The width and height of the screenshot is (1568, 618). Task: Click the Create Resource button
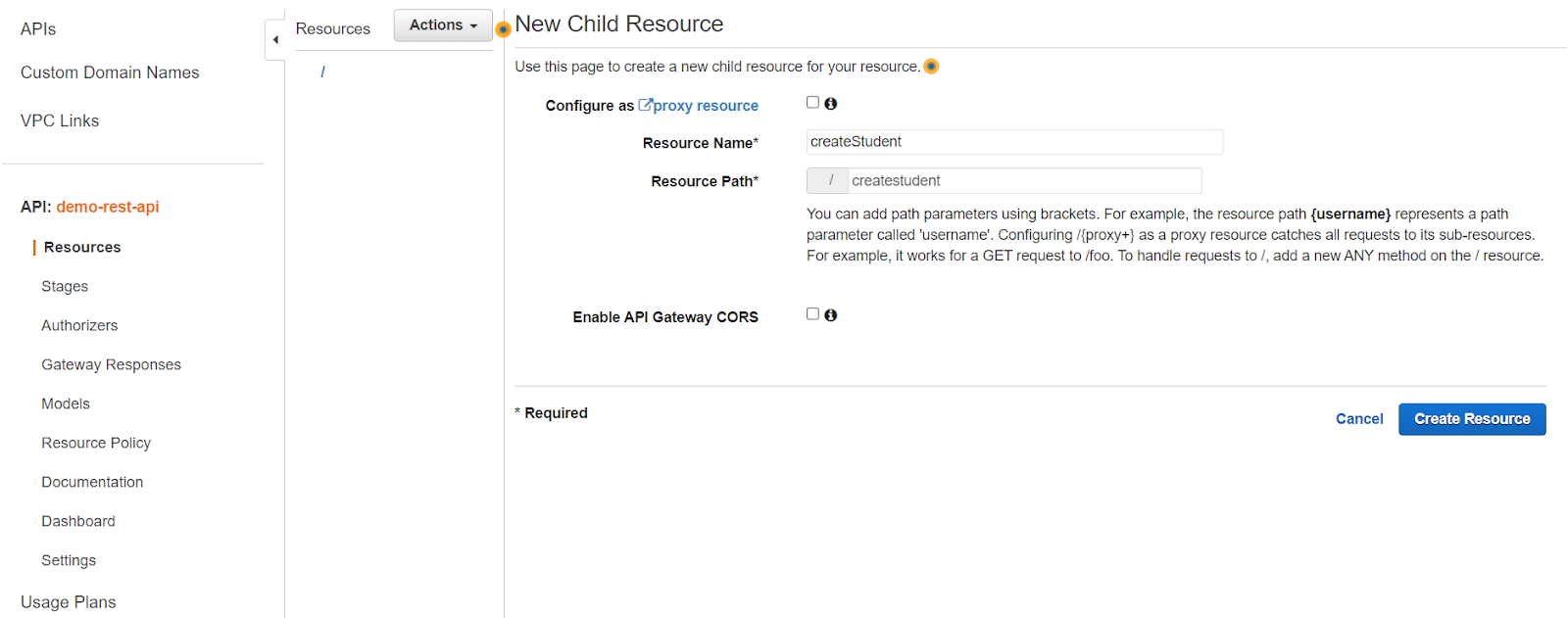coord(1471,419)
